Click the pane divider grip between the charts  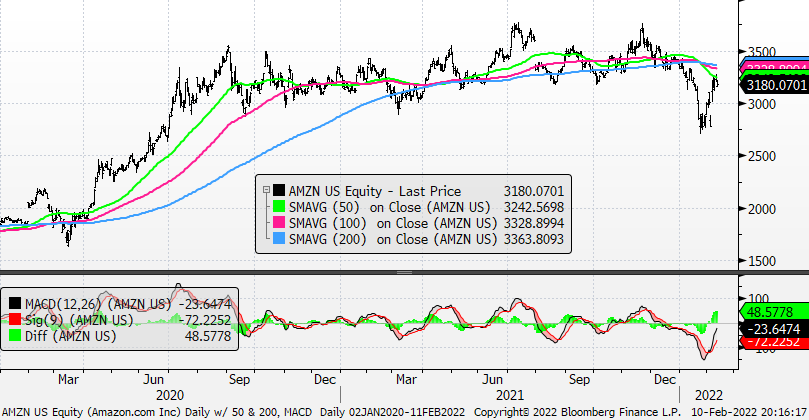pos(404,272)
